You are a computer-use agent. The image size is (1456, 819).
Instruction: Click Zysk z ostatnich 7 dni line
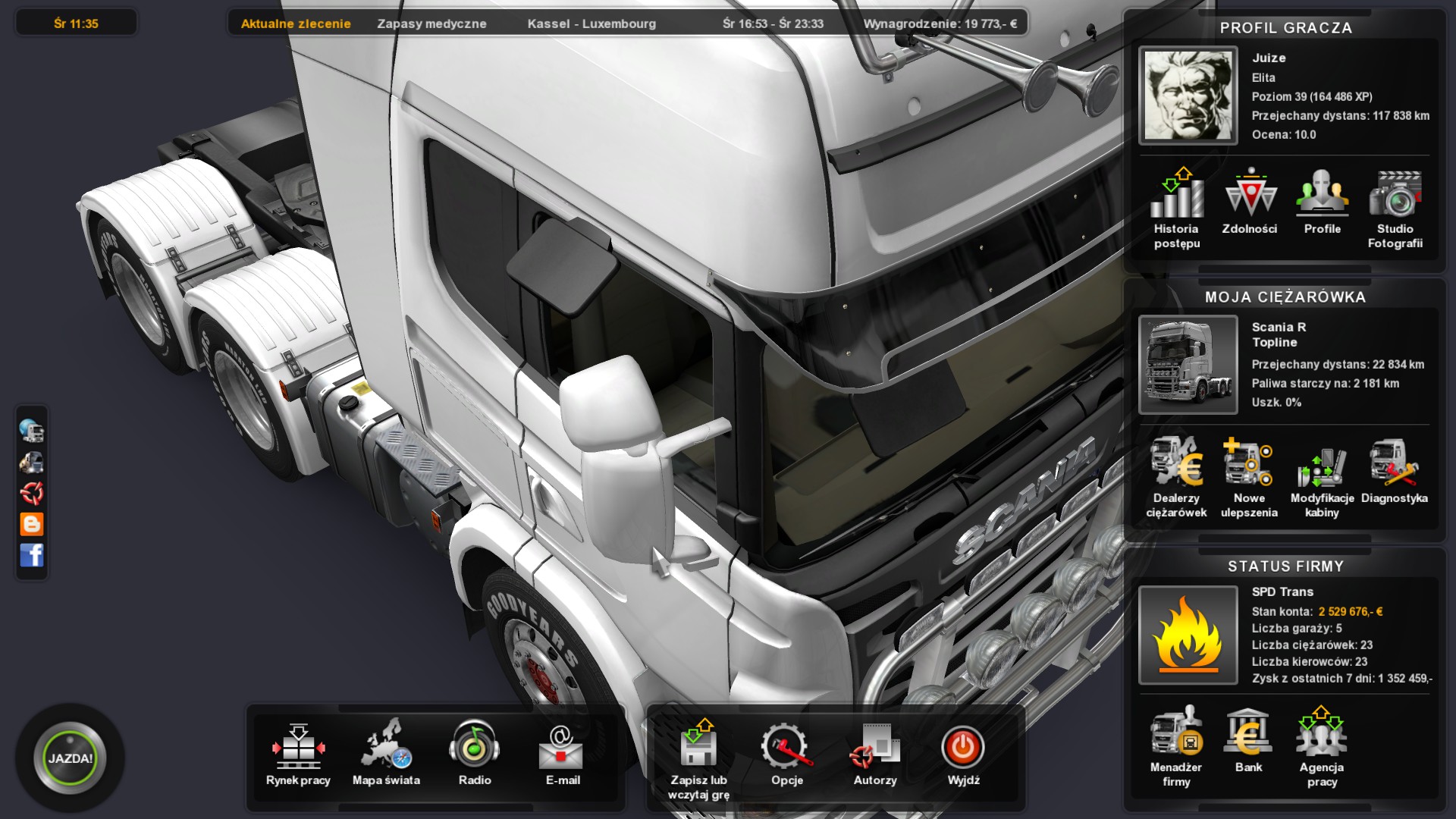click(1342, 678)
